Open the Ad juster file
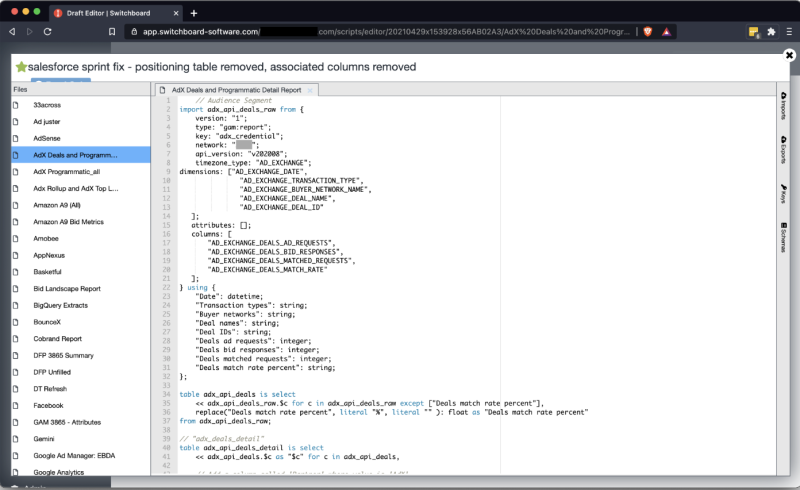The image size is (800, 490). pyautogui.click(x=81, y=121)
